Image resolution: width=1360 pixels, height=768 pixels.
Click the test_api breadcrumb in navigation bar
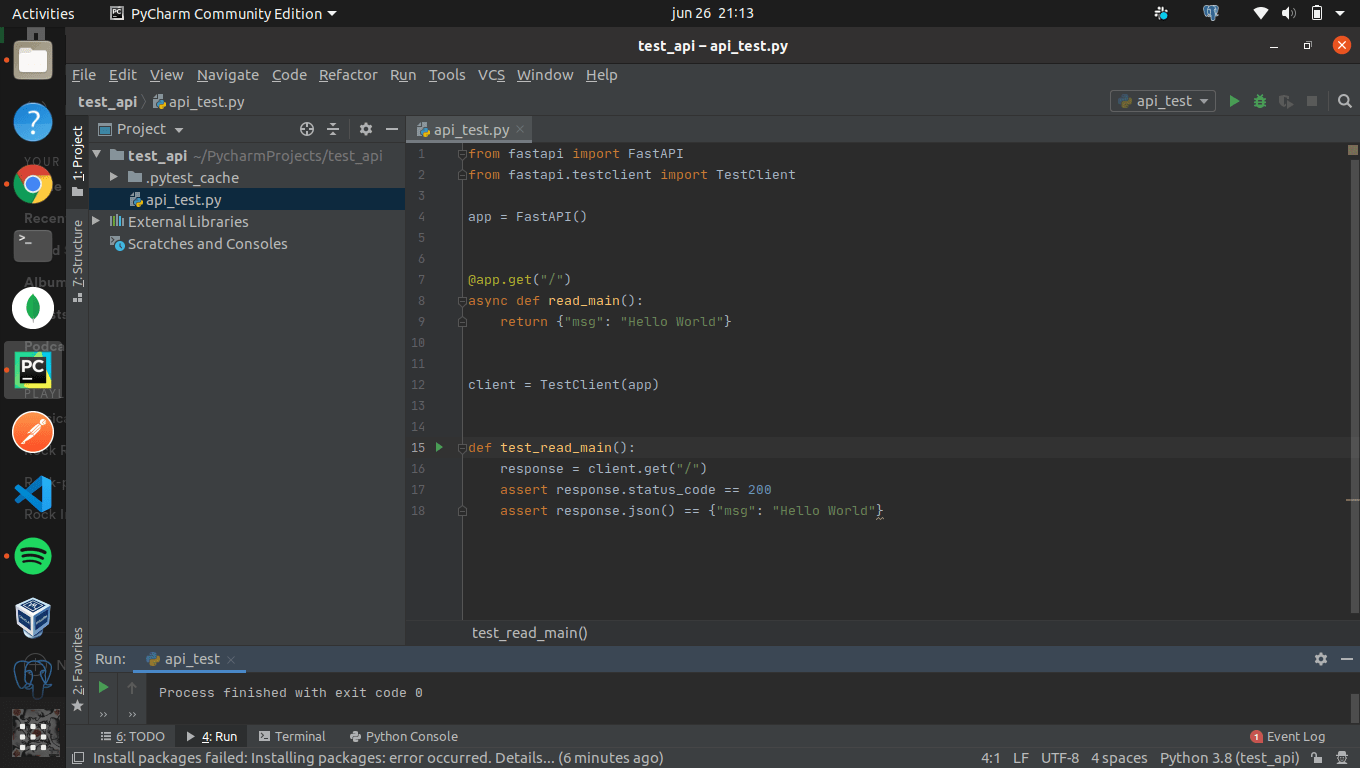click(107, 102)
